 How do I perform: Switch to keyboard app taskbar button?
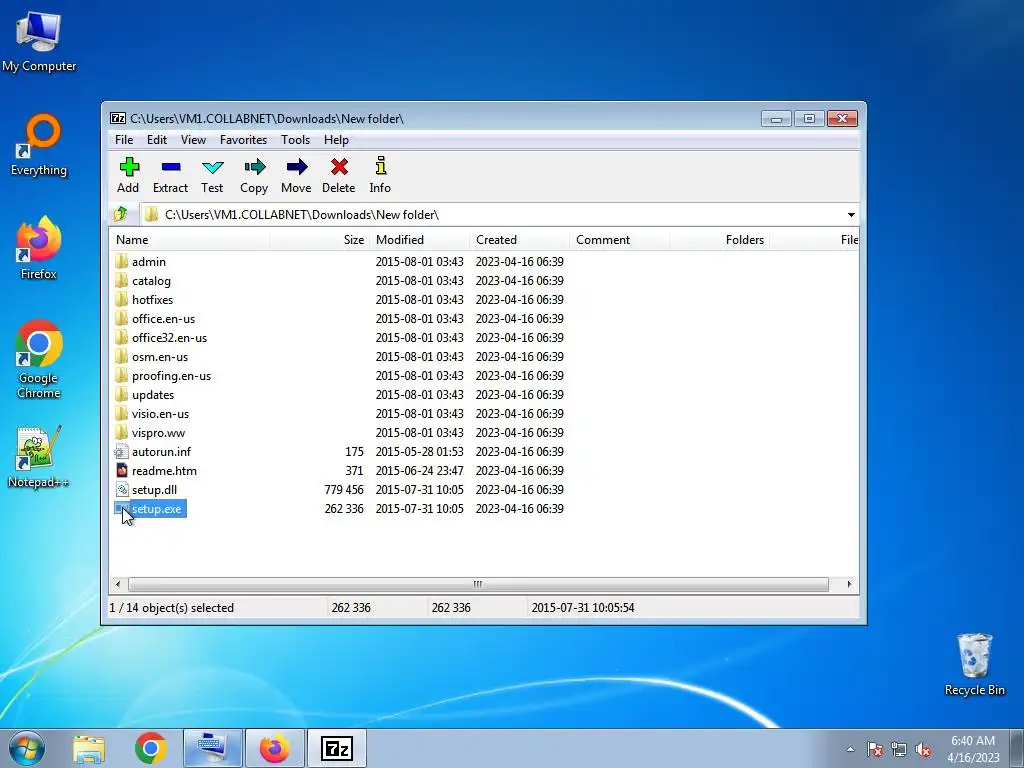pyautogui.click(x=213, y=748)
